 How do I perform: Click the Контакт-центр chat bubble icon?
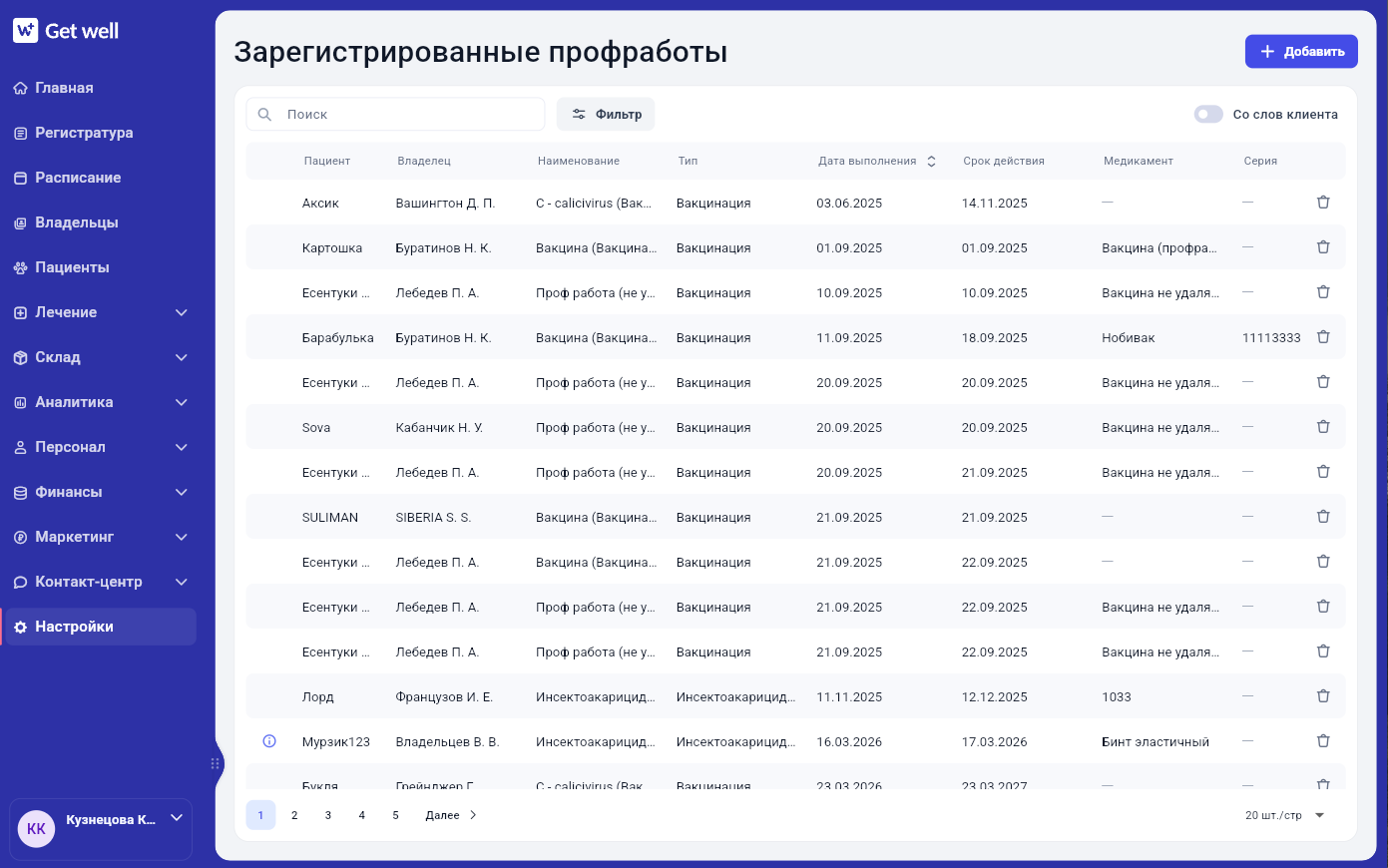click(20, 582)
